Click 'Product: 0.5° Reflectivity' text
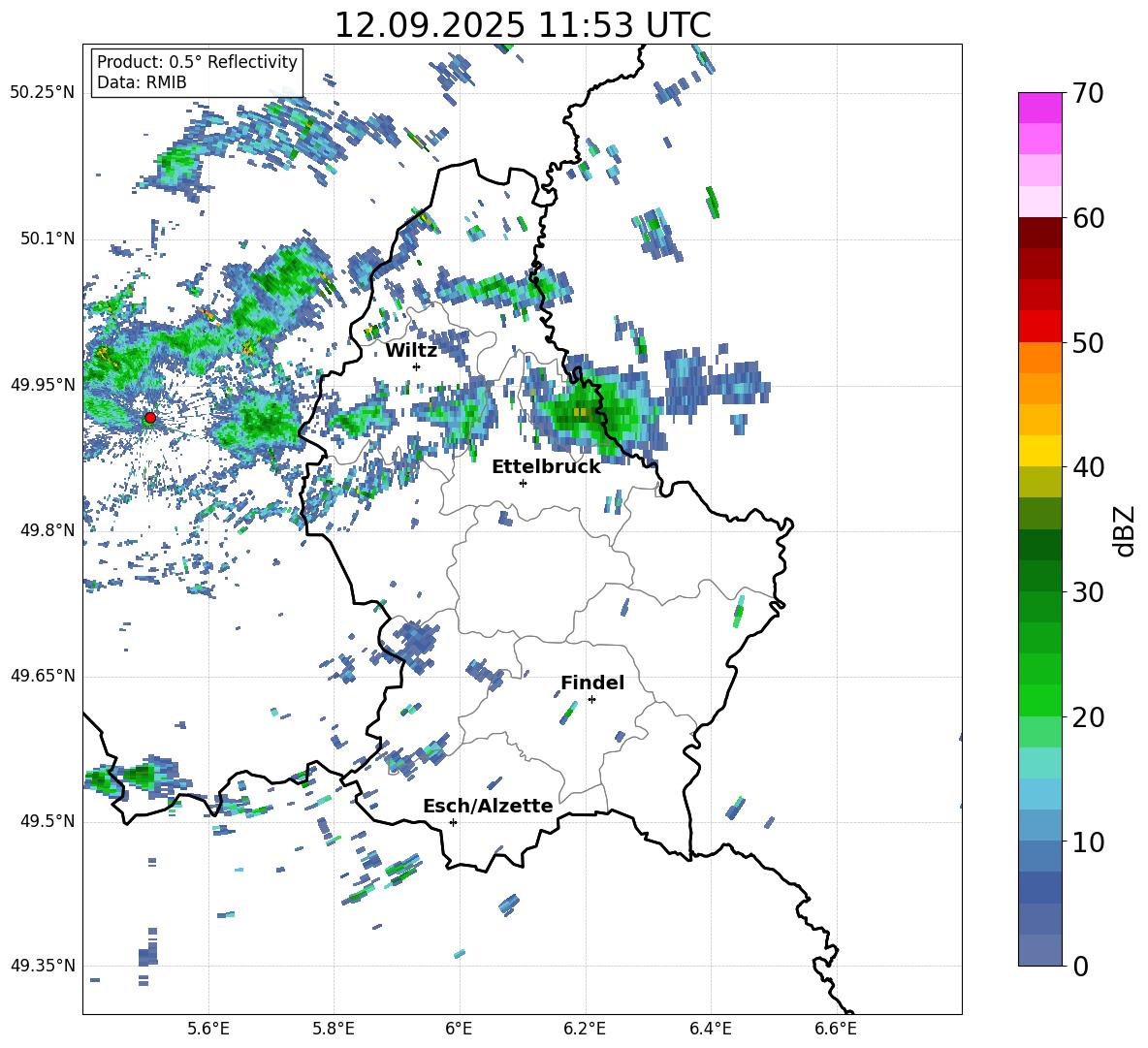This screenshot has height=1048, width=1148. 197,62
